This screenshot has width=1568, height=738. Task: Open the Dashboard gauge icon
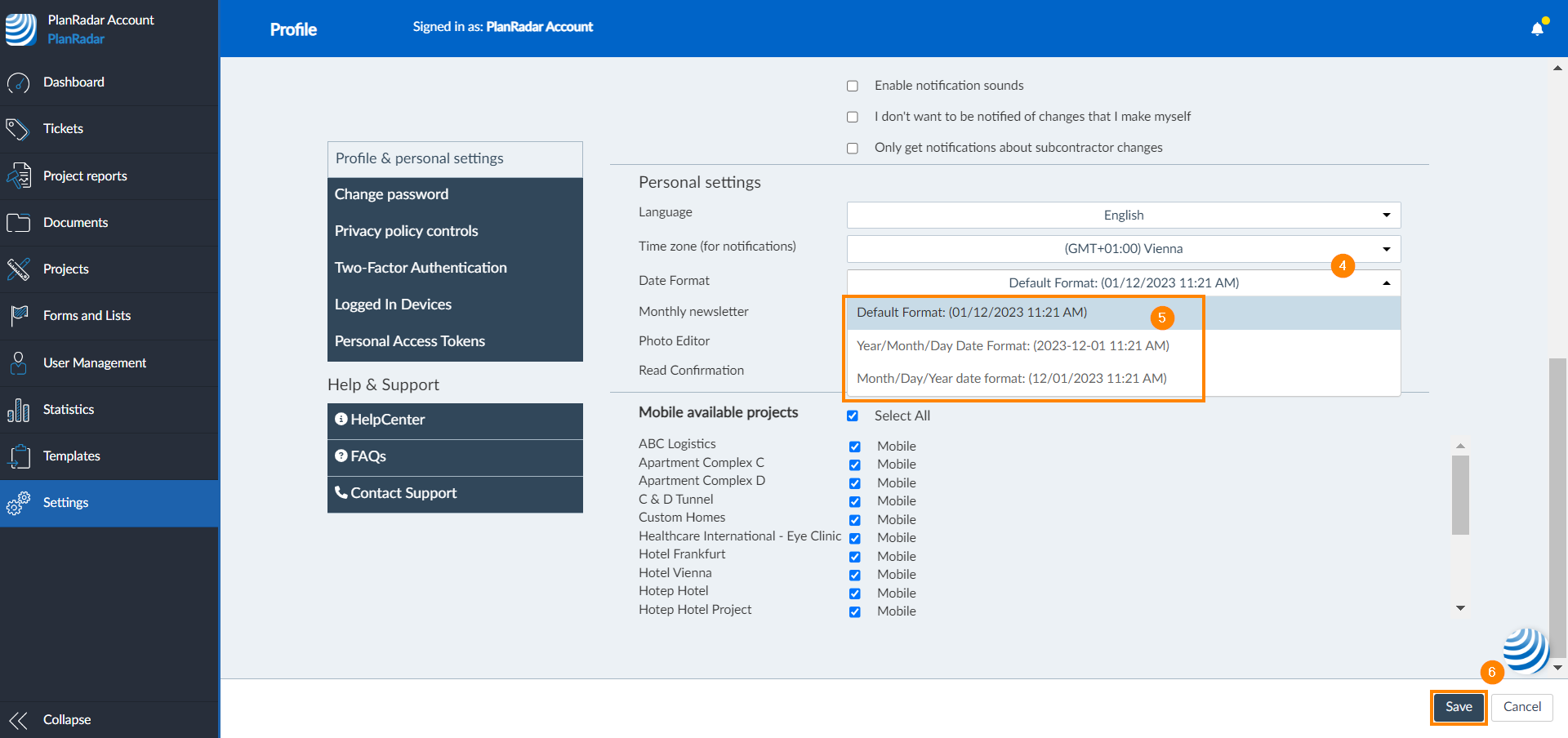tap(18, 82)
